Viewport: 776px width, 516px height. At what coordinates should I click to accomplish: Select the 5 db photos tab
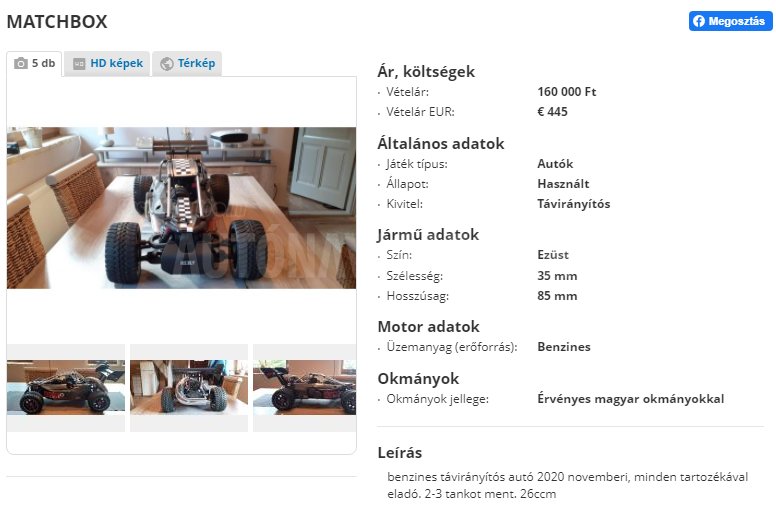[x=35, y=64]
